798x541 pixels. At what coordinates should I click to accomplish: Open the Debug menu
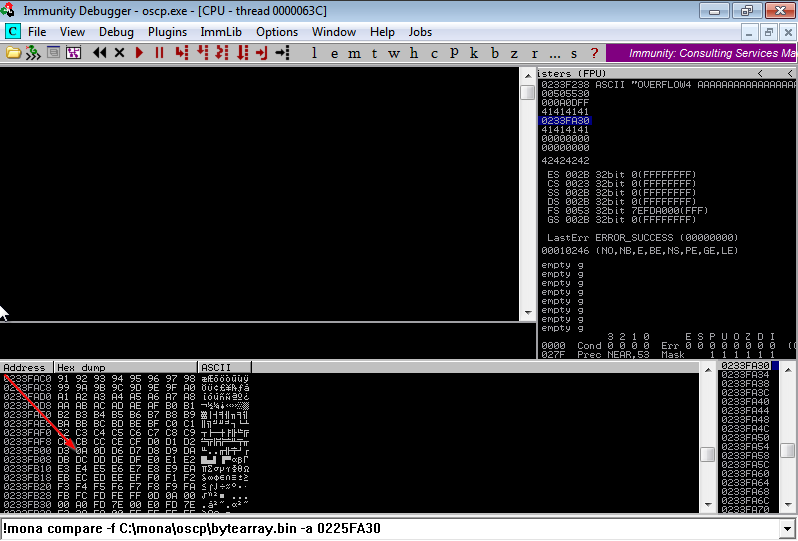click(x=116, y=32)
